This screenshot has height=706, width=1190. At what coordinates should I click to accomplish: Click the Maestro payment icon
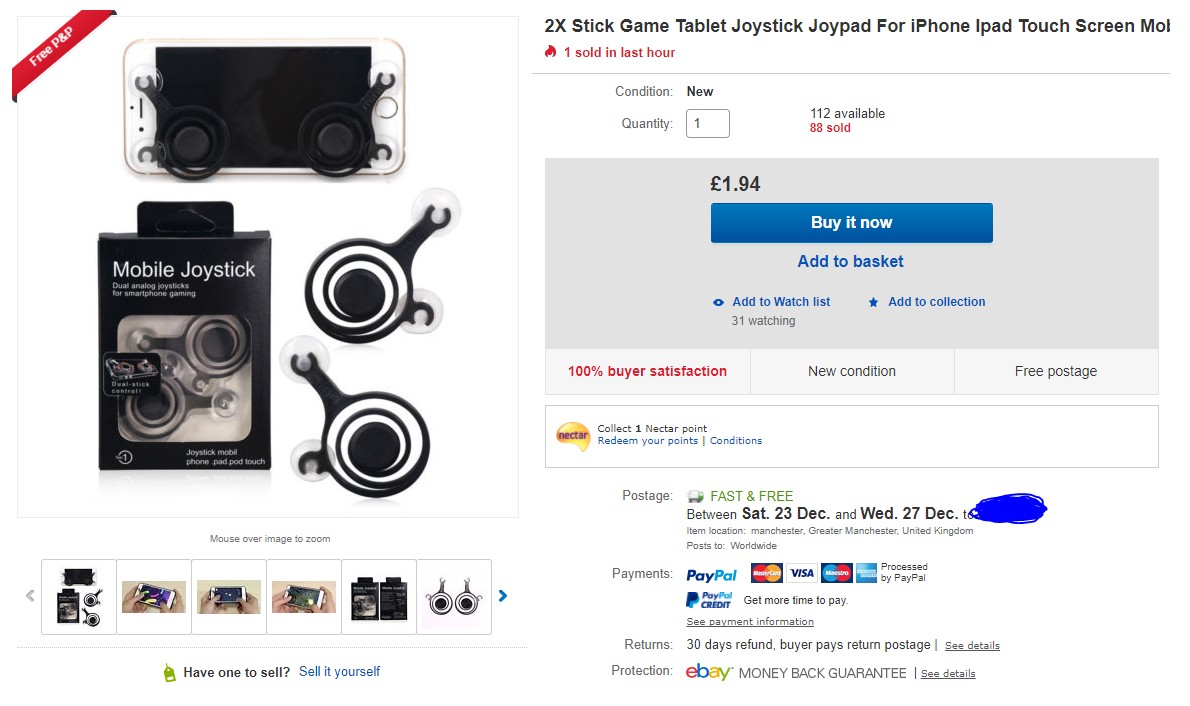[x=838, y=573]
